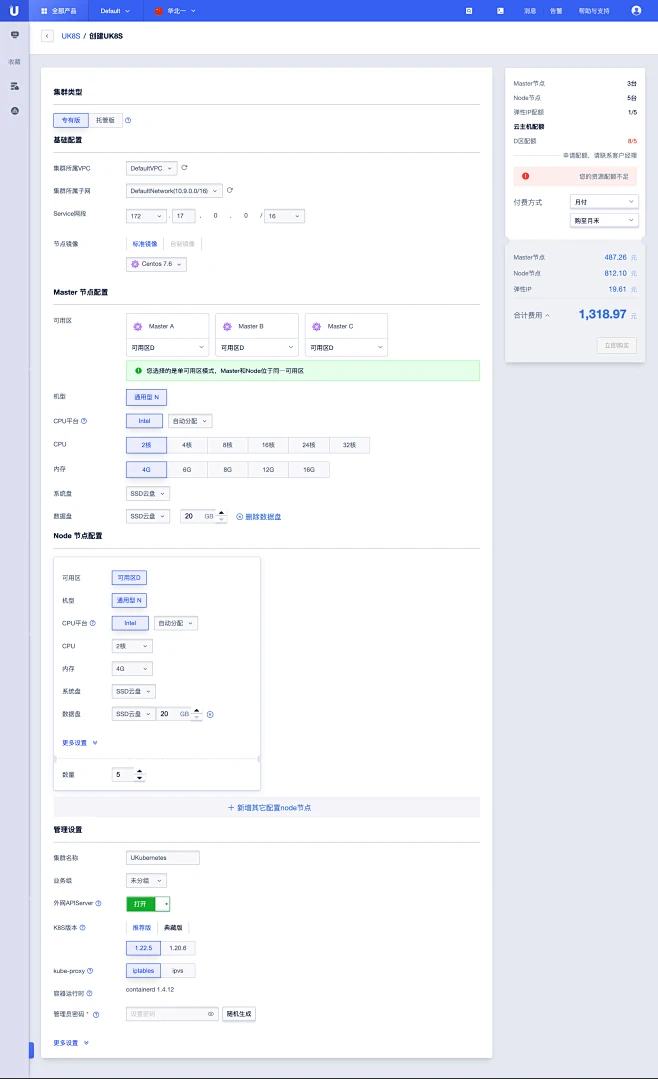This screenshot has width=658, height=1079.
Task: Click refresh icon next to DefaultNetwork subnet
Action: 230,190
